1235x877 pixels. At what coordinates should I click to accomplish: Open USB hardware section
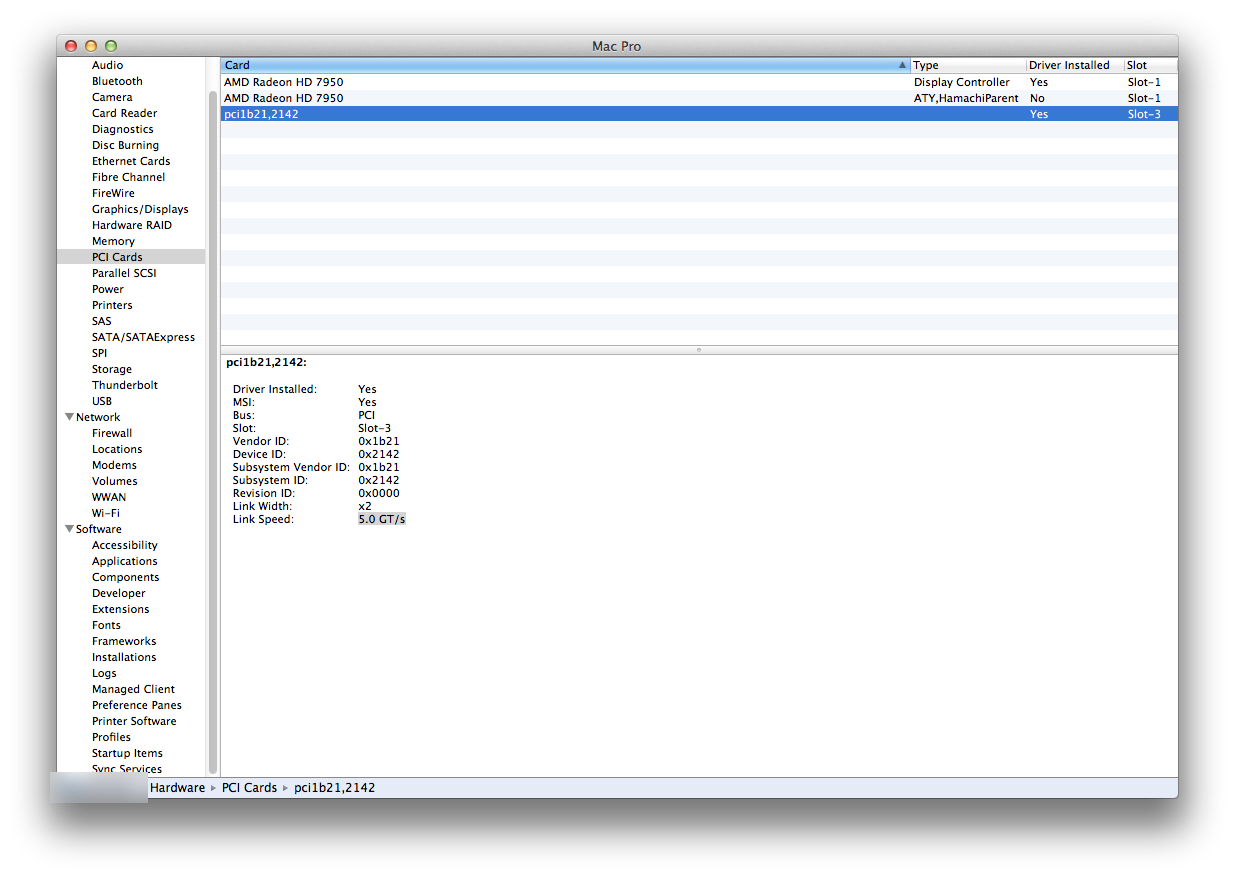102,401
